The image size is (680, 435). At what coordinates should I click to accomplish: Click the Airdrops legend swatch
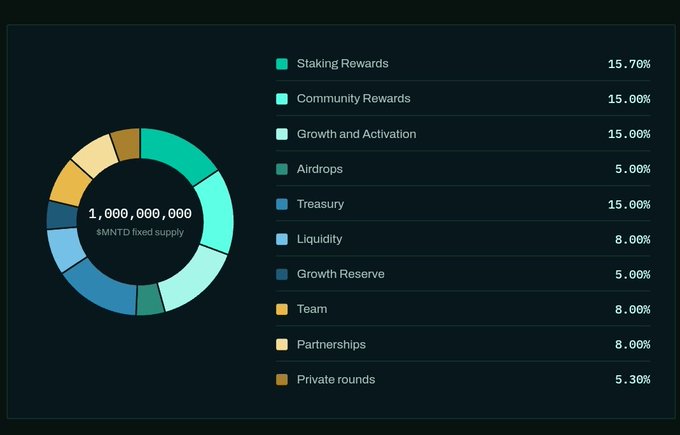coord(281,169)
